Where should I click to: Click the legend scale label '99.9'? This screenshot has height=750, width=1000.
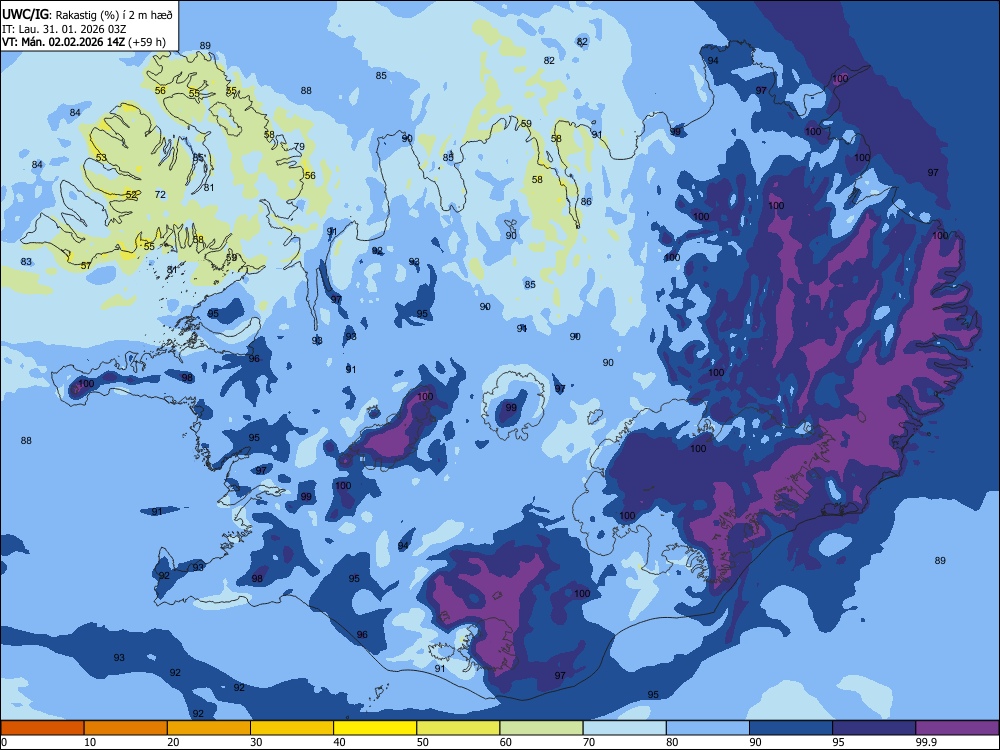pyautogui.click(x=926, y=742)
